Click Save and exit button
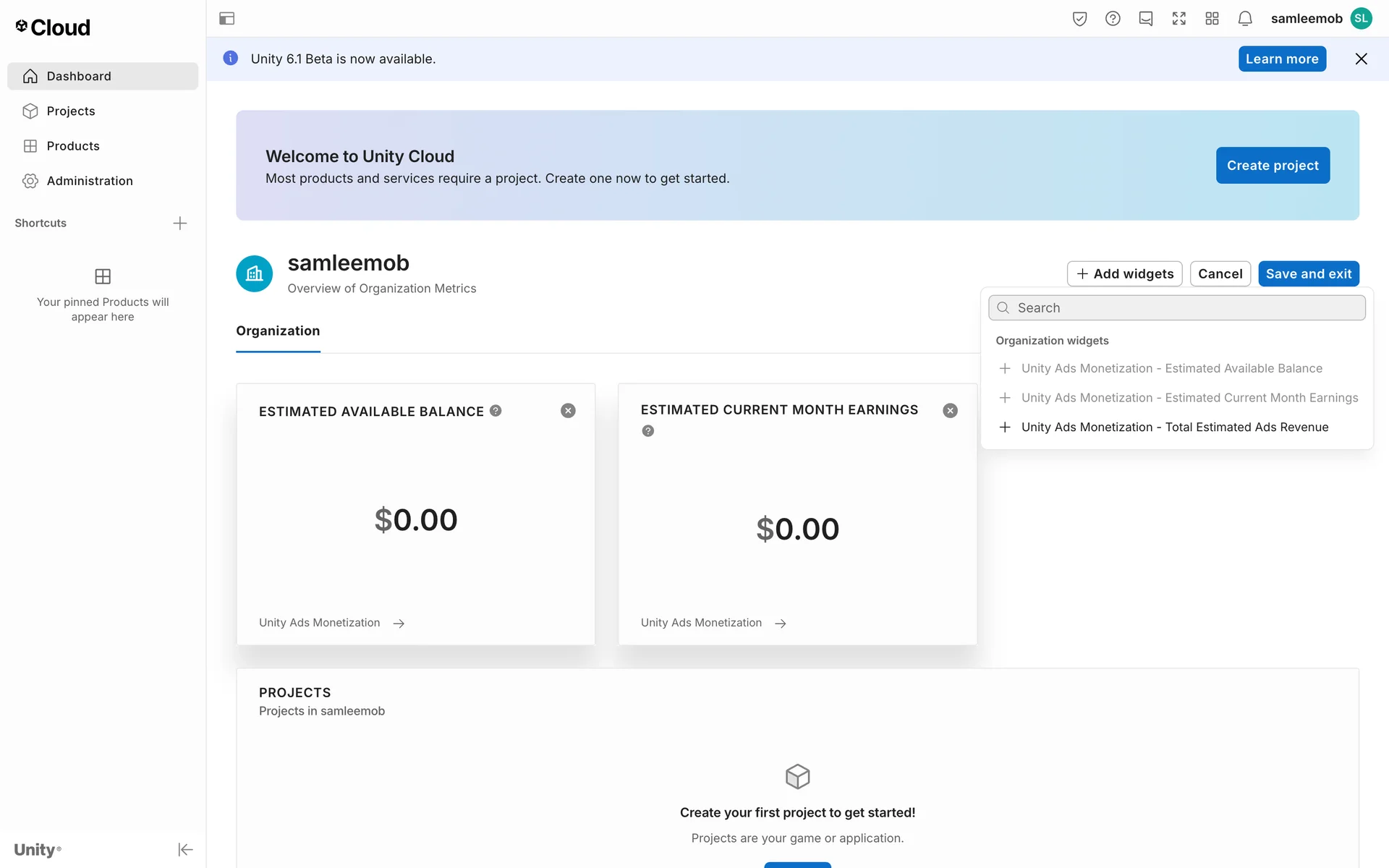Screen dimensions: 1389x868 (x=1308, y=273)
